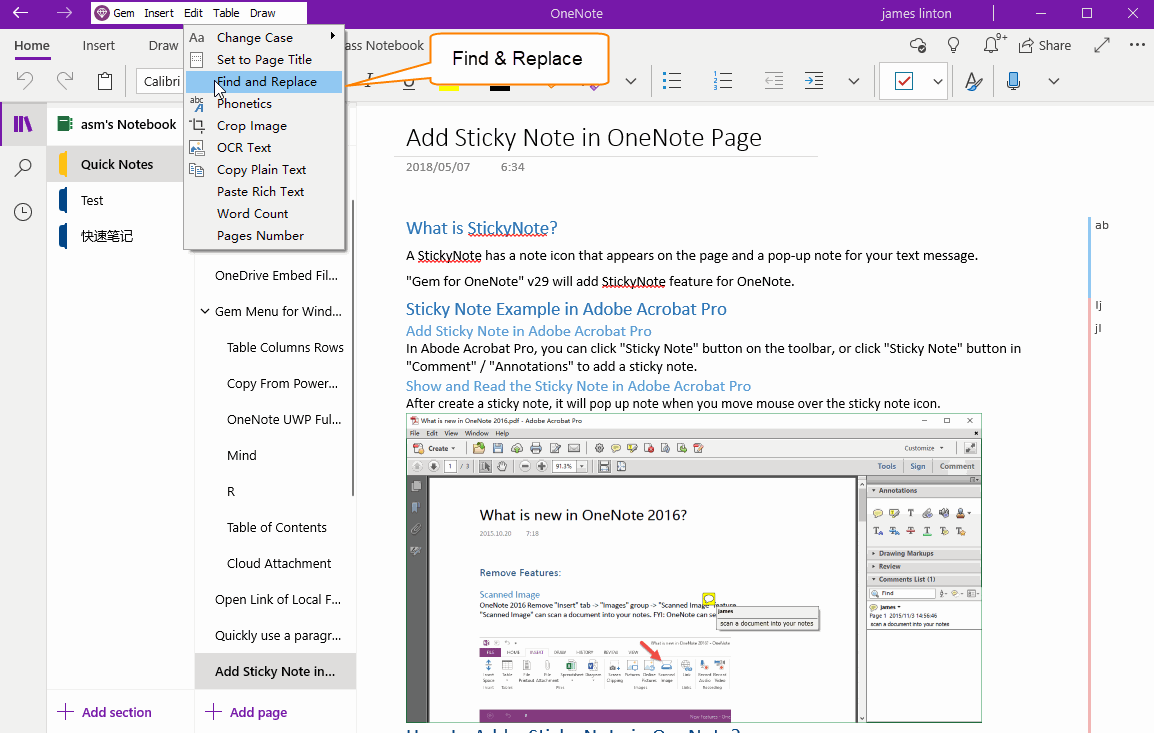Switch to the Insert ribbon tab
This screenshot has height=733, width=1154.
tap(99, 46)
